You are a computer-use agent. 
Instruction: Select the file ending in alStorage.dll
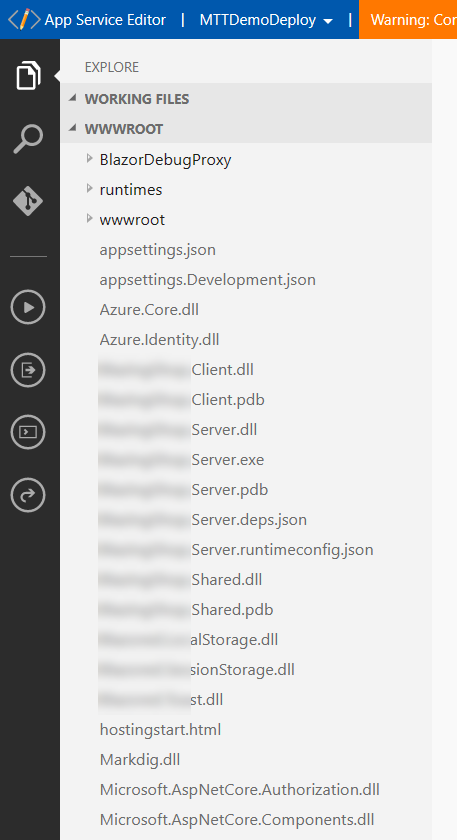coord(188,640)
